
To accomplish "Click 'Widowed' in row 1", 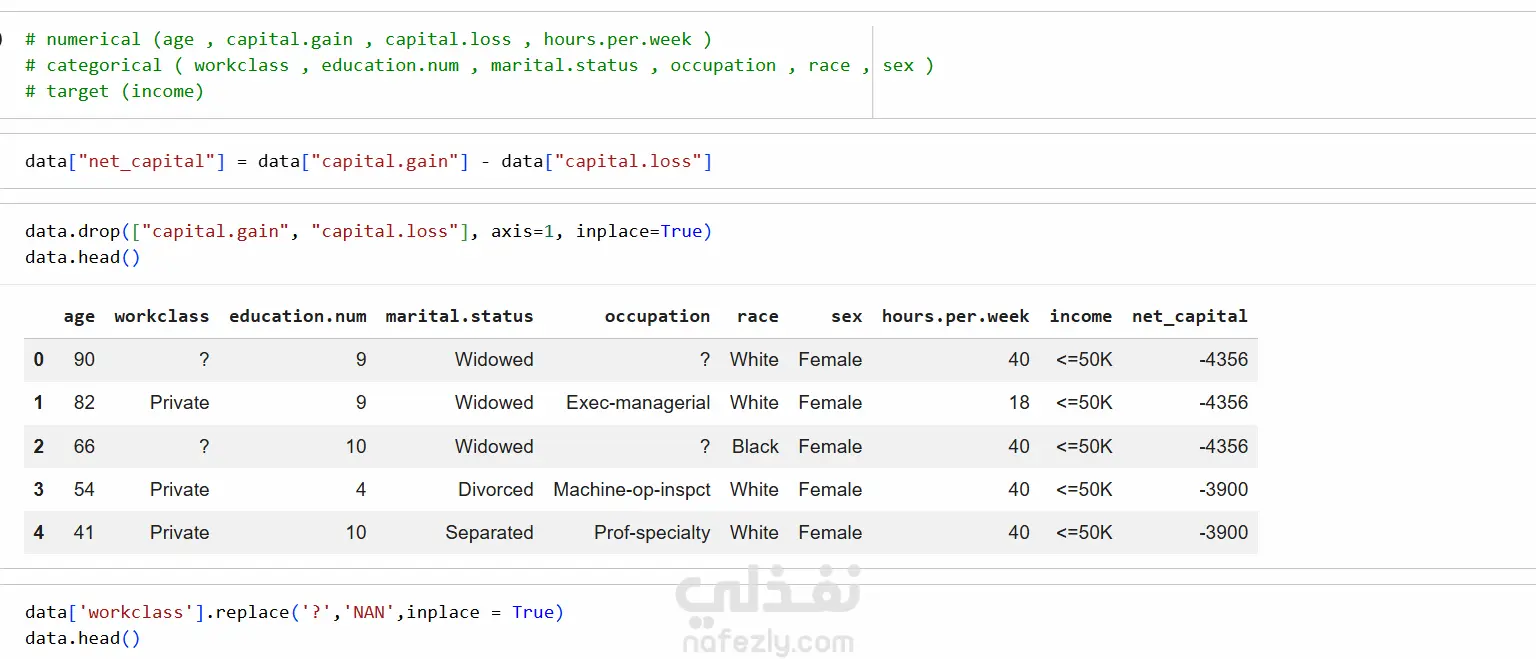I will point(494,403).
